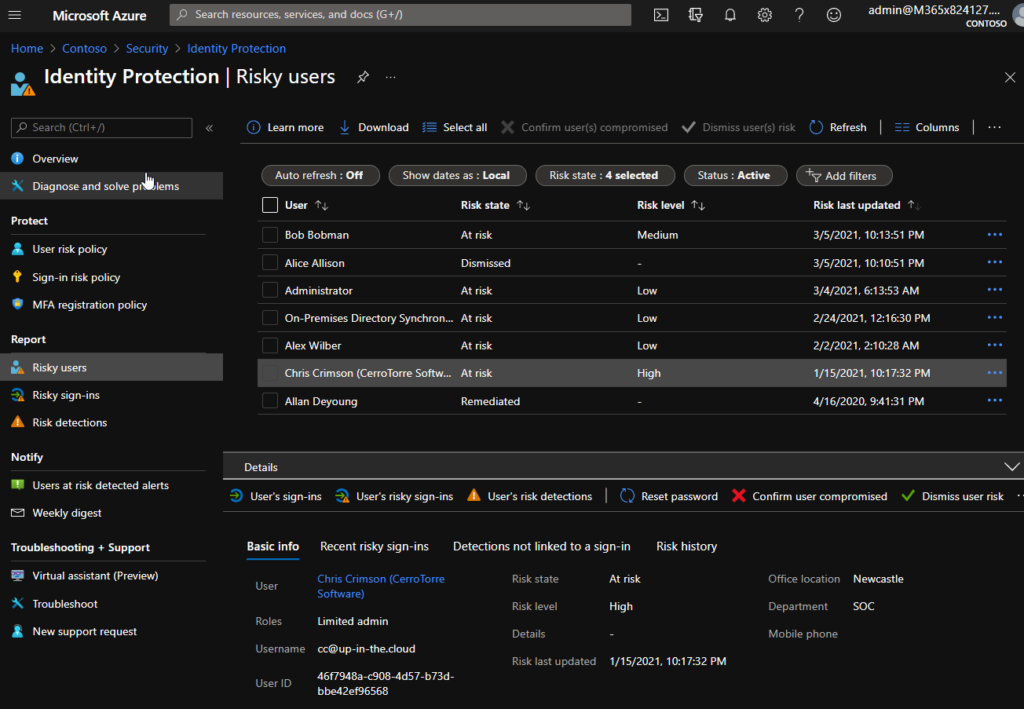Add filters to the risky users table

click(844, 175)
